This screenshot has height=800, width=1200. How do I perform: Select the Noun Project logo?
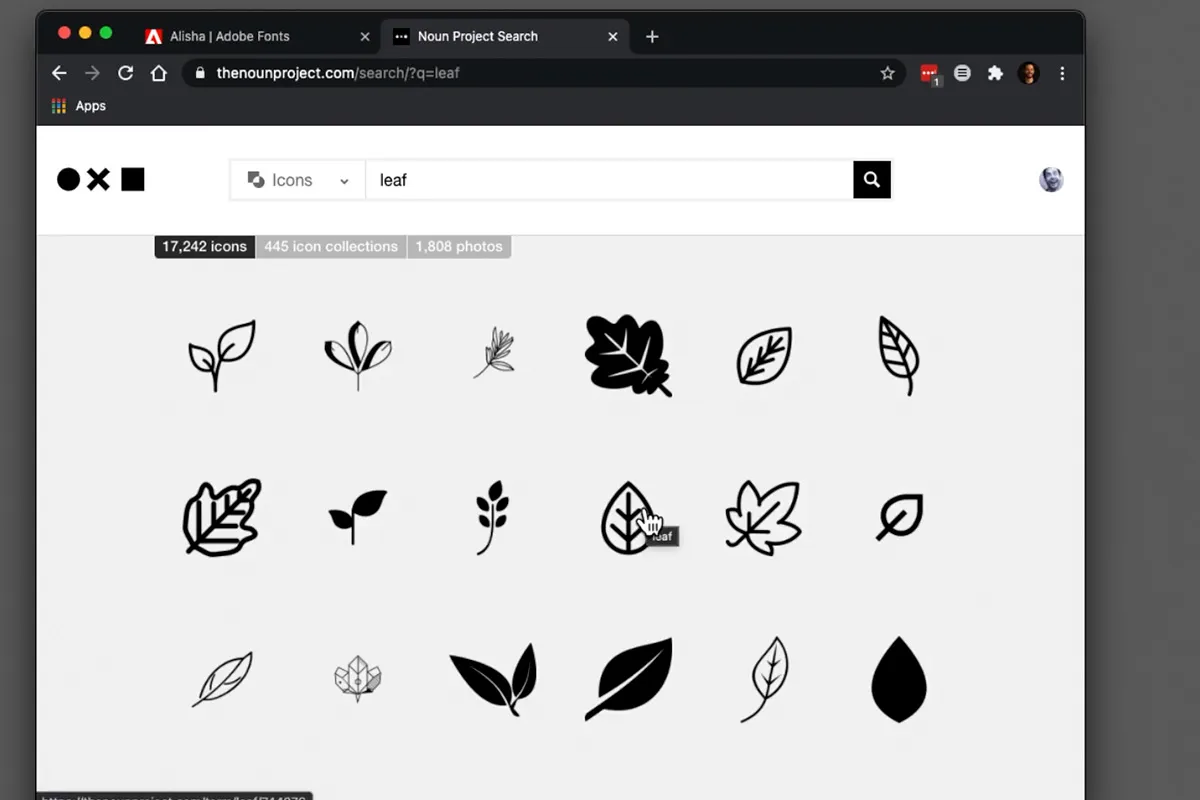(100, 179)
